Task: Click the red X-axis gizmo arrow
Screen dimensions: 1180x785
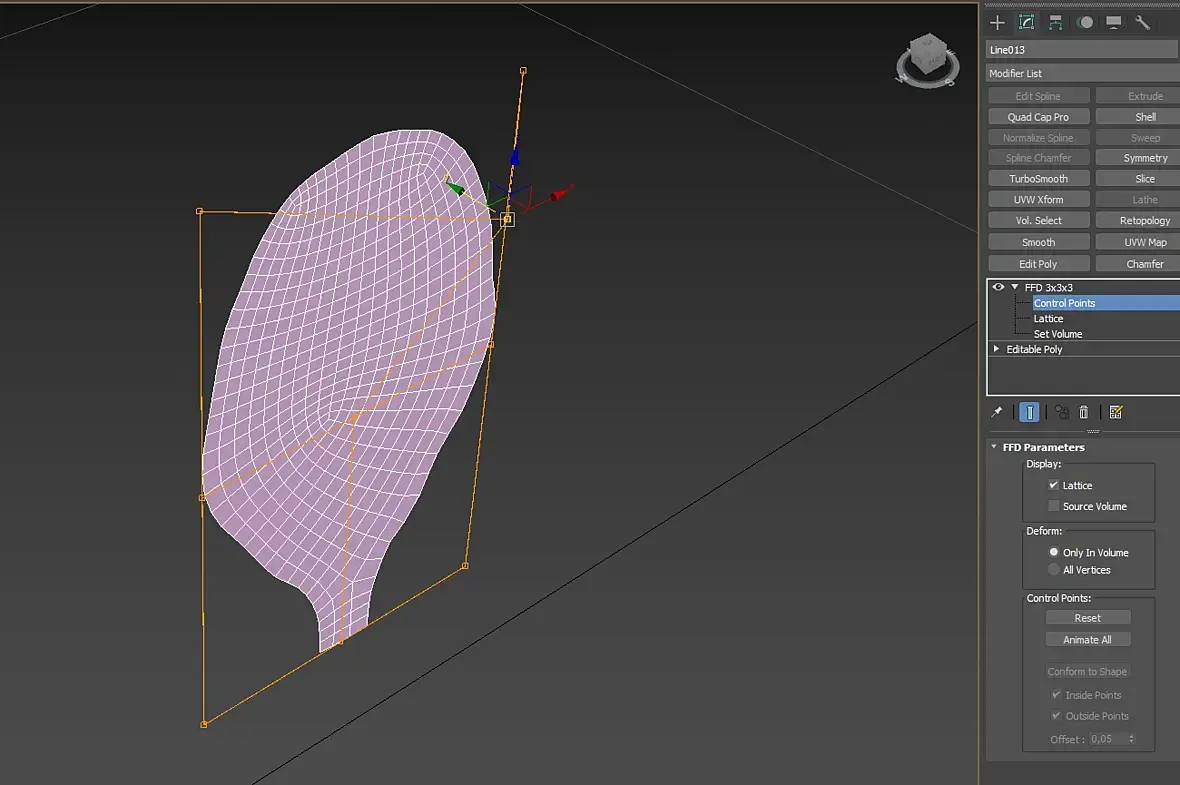Action: tap(559, 194)
